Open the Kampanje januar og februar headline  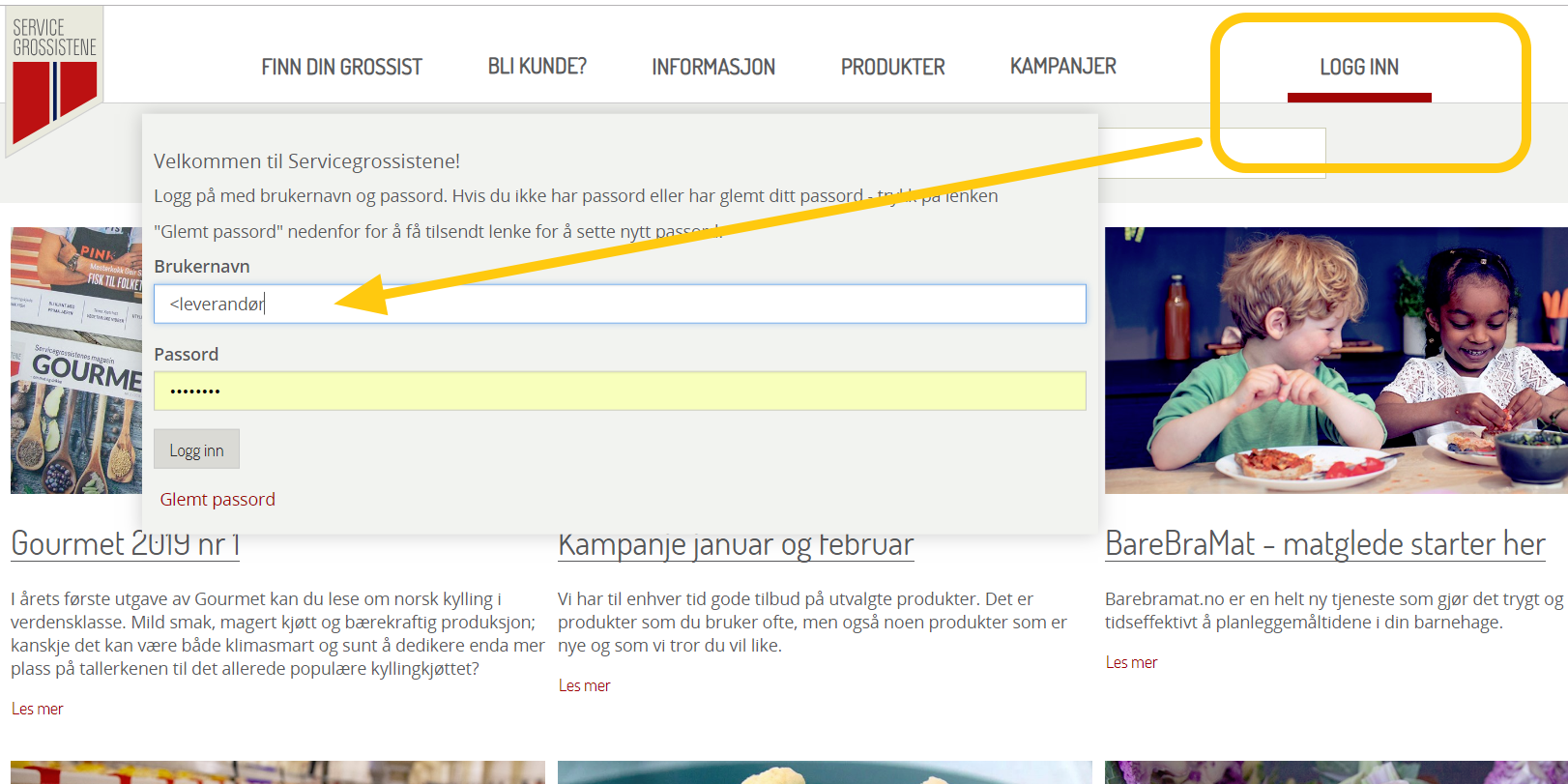[735, 546]
